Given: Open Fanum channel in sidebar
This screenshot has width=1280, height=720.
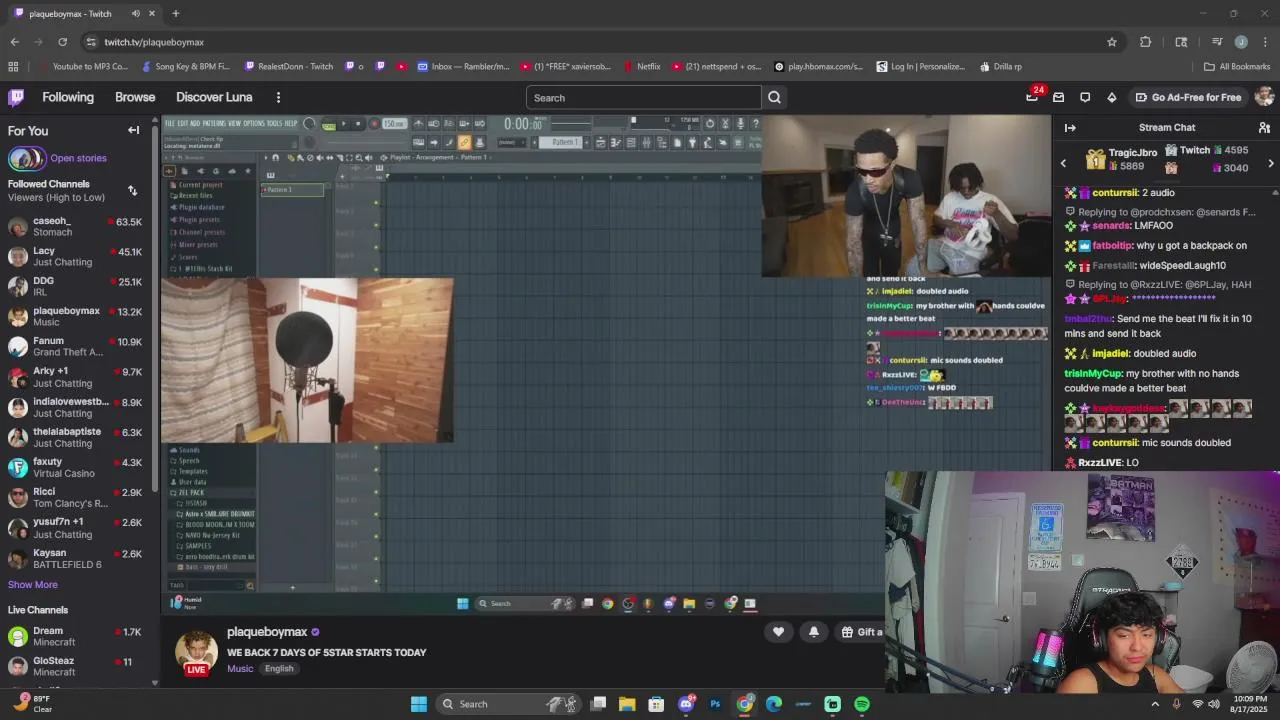Looking at the screenshot, I should point(76,346).
